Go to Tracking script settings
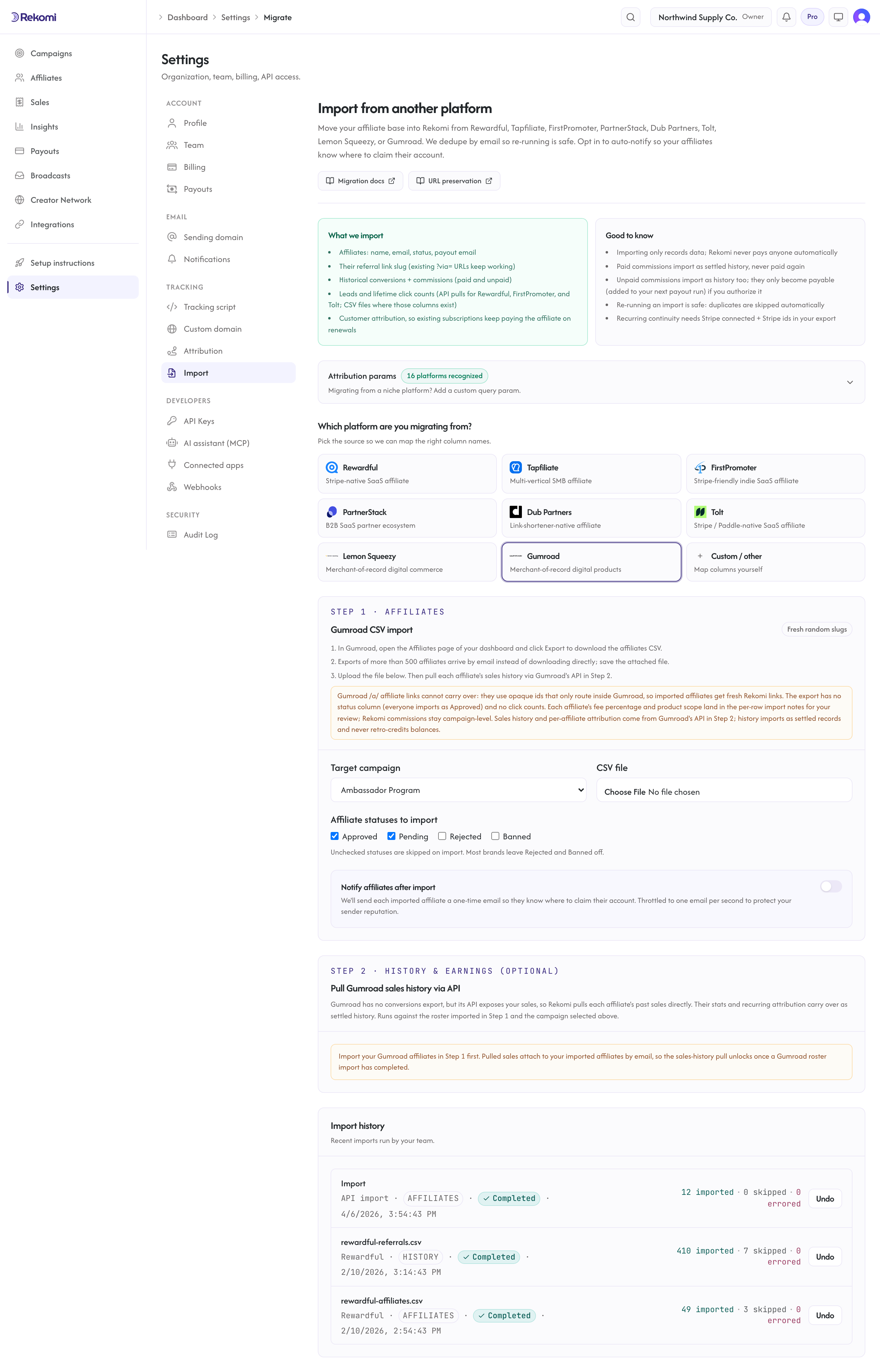This screenshot has height=1372, width=880. [229, 307]
